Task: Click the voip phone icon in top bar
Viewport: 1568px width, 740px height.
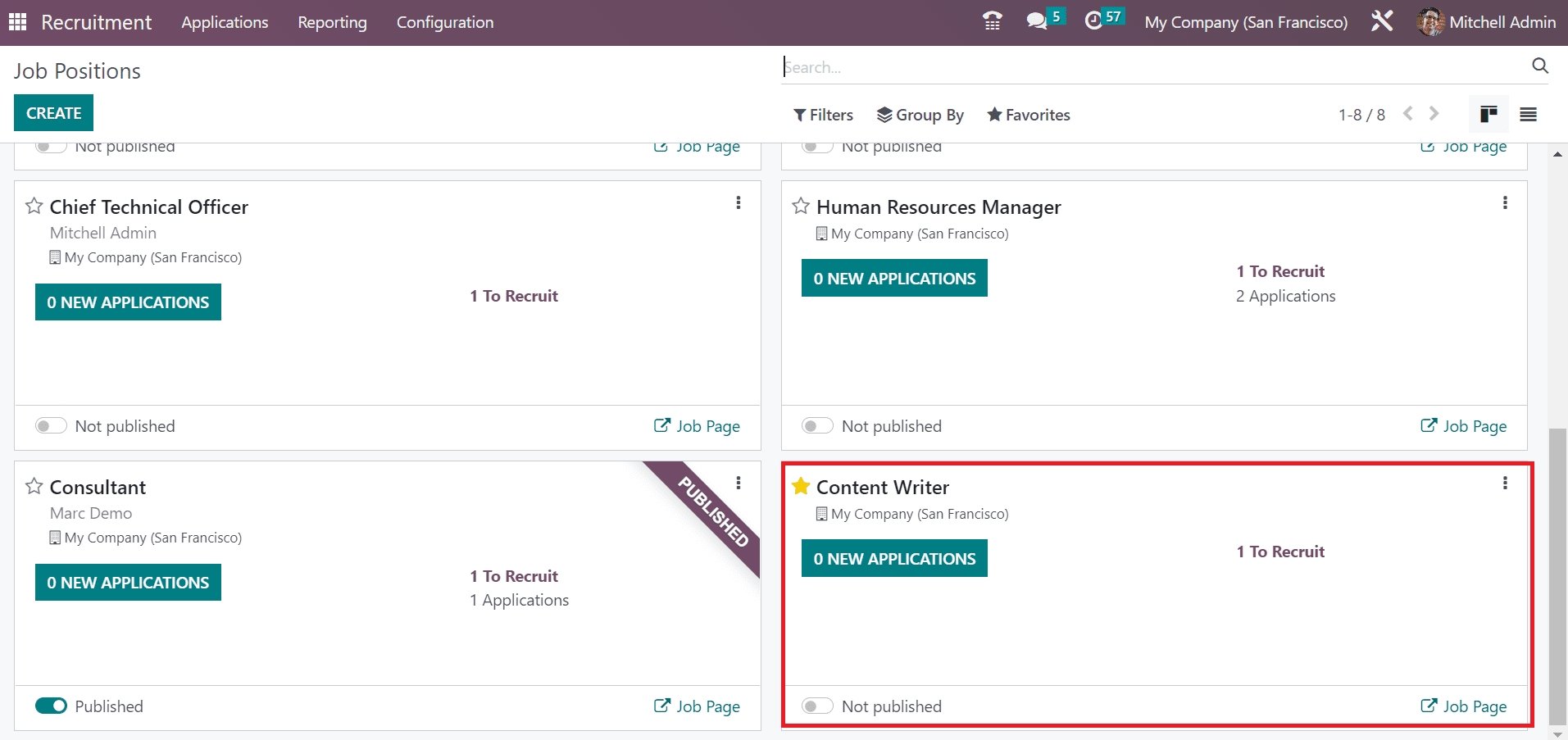Action: [x=992, y=21]
